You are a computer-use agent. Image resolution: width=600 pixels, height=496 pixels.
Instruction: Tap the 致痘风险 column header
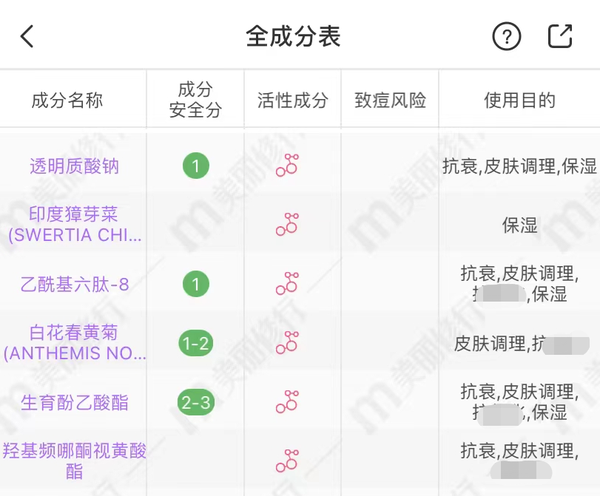tap(390, 100)
